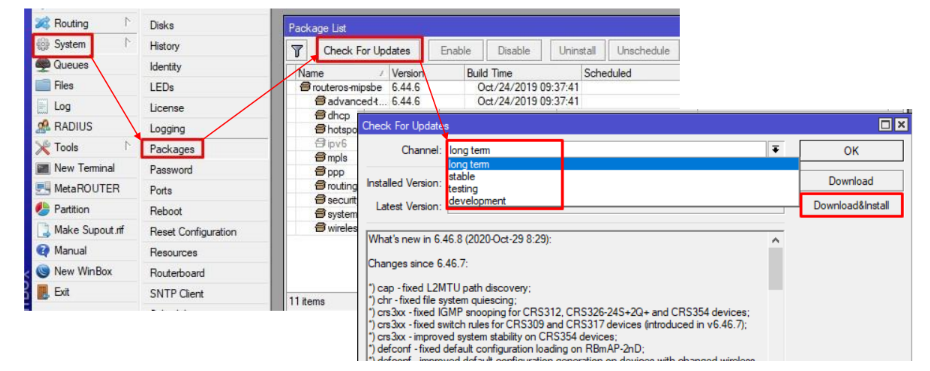Click the Download&Install button
930x371 pixels.
[851, 205]
